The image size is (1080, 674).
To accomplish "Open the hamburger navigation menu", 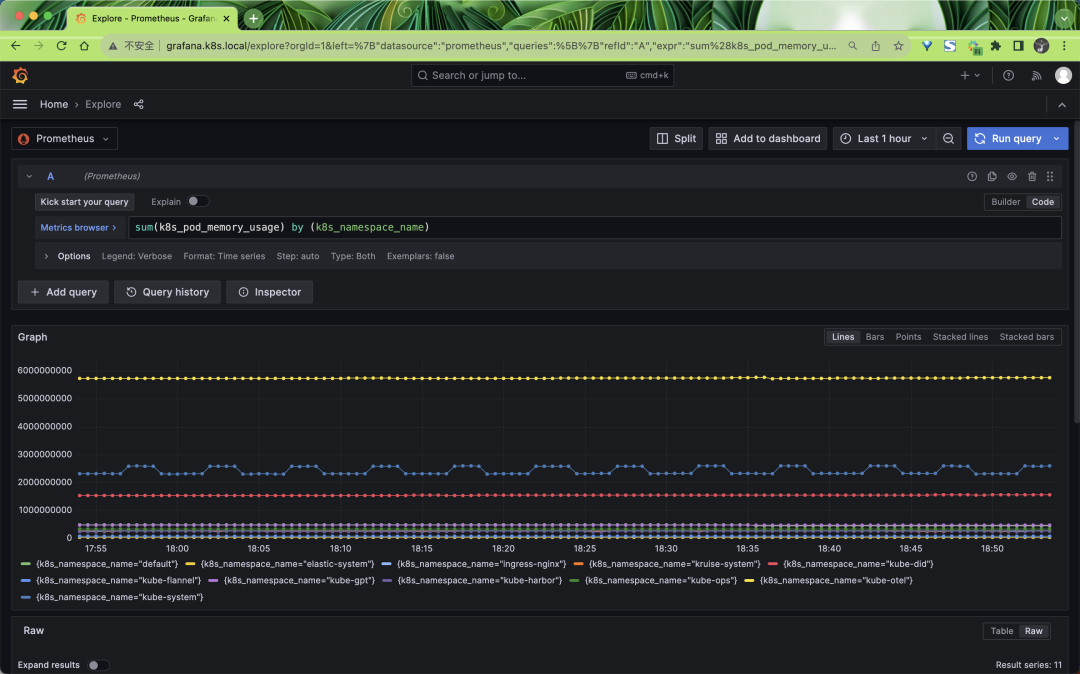I will [x=20, y=104].
